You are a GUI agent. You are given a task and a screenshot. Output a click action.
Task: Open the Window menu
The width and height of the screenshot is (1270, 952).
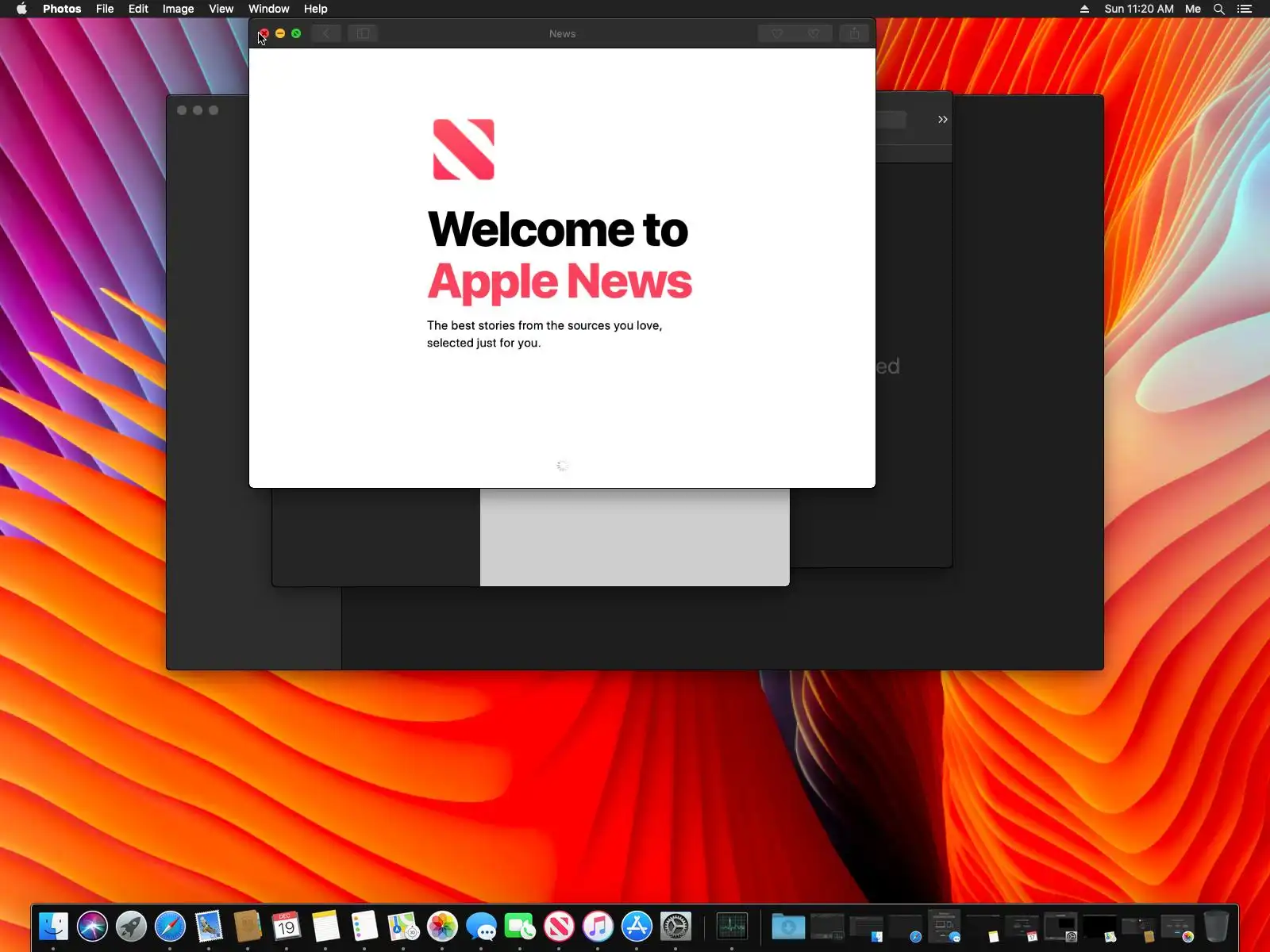pos(268,9)
